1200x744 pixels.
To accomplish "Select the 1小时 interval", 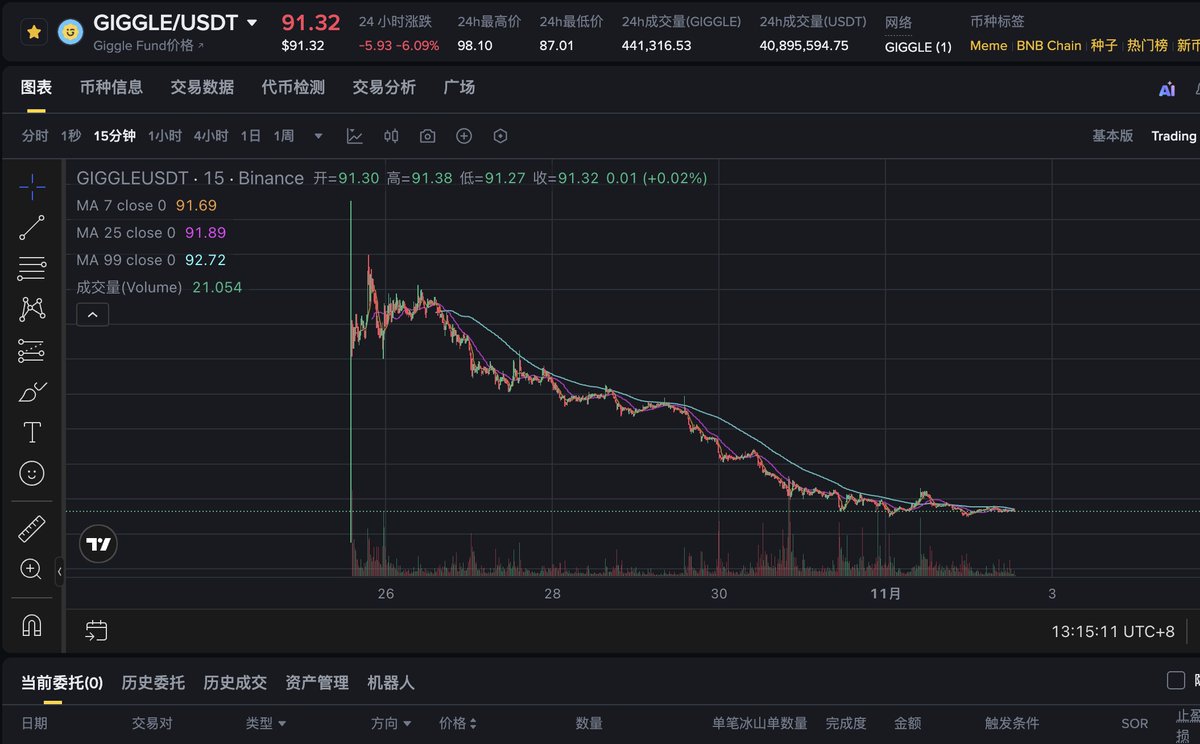I will click(x=165, y=136).
